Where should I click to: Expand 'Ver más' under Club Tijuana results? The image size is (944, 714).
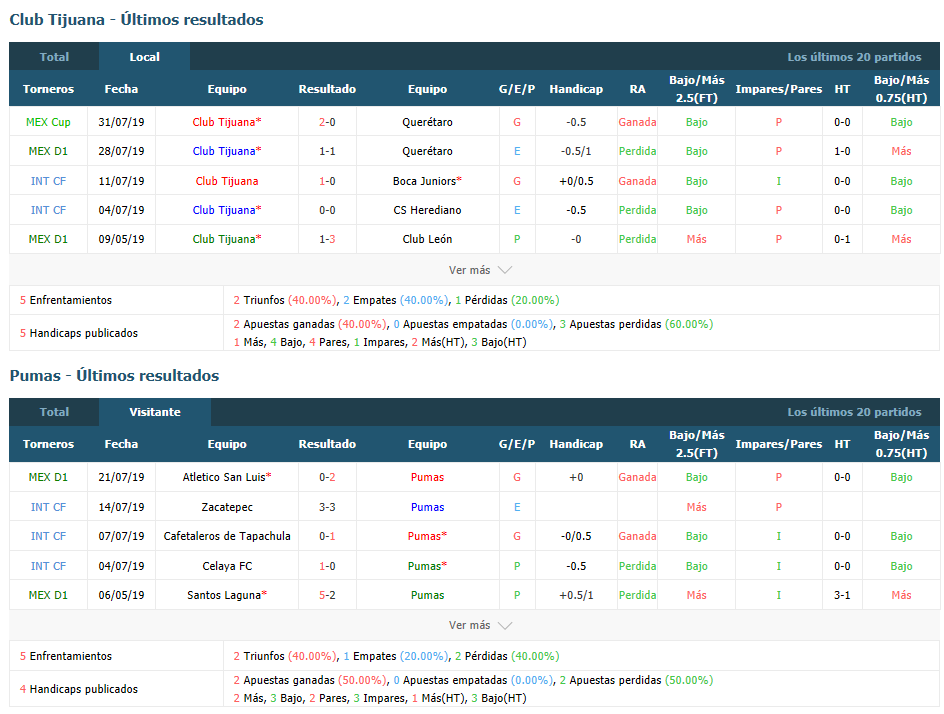point(480,270)
